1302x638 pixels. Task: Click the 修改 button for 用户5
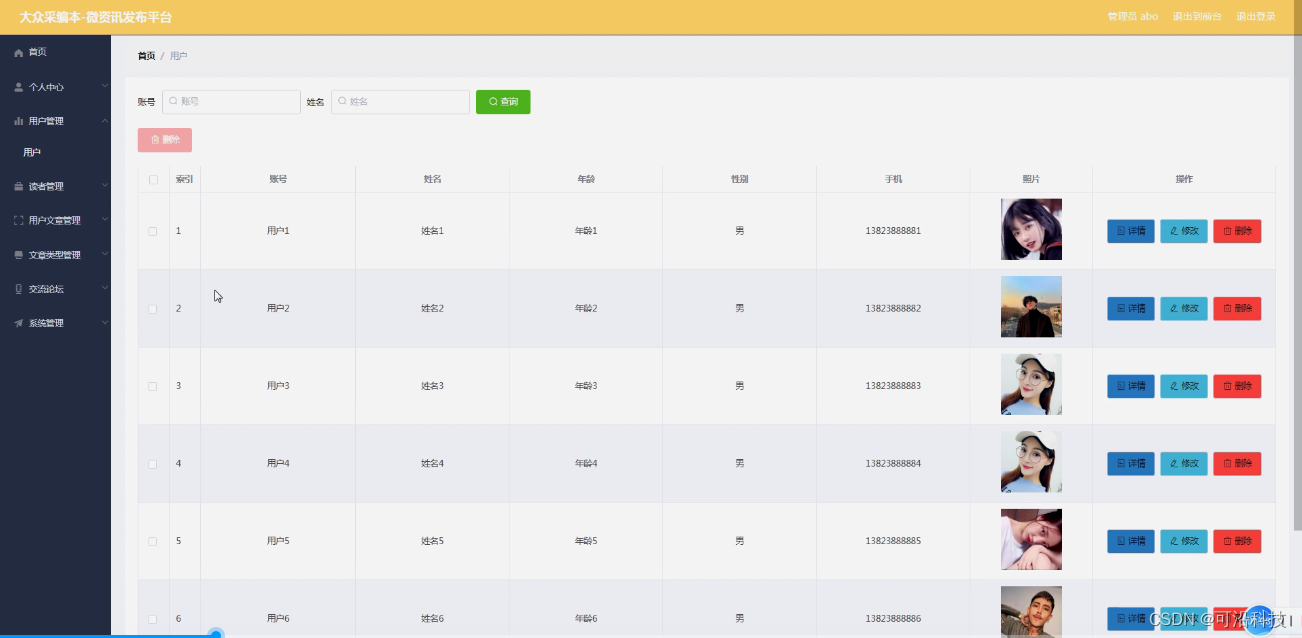pos(1184,541)
